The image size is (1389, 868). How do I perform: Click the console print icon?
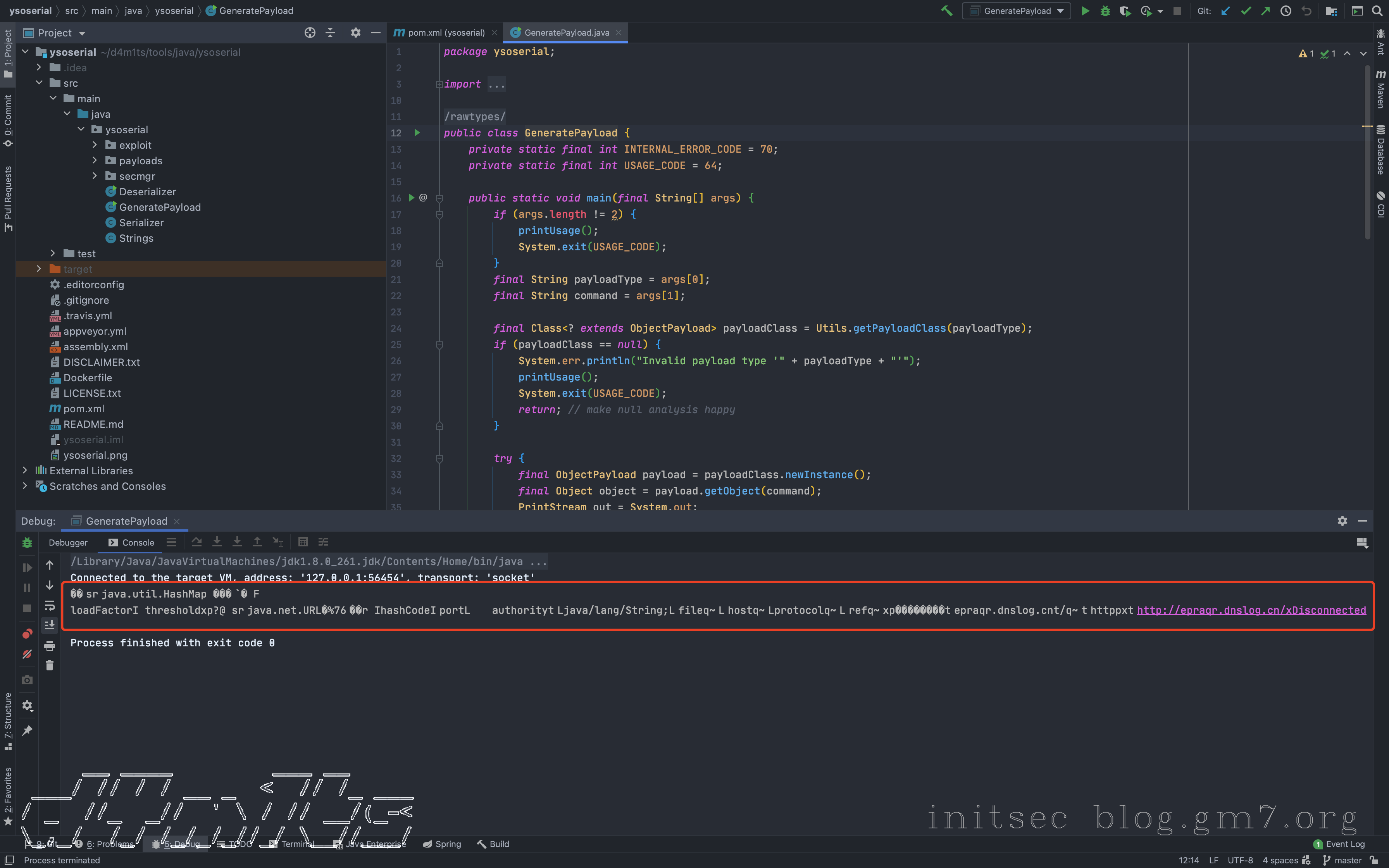(x=50, y=646)
